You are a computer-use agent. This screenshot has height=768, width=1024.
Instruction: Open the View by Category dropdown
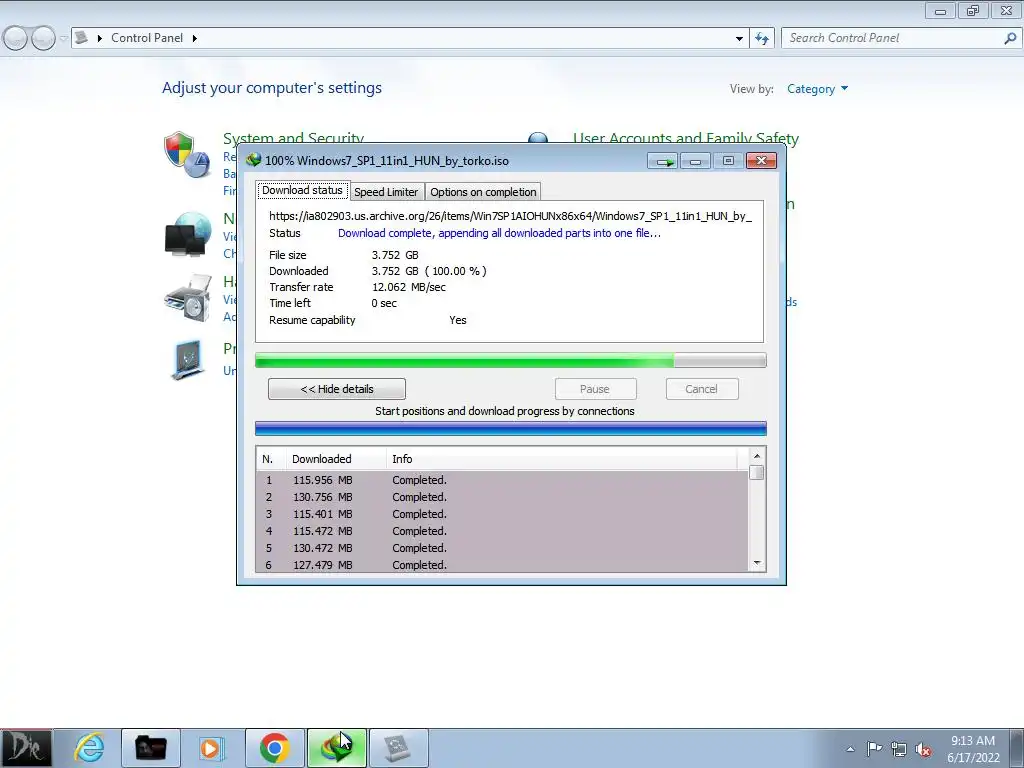click(818, 89)
